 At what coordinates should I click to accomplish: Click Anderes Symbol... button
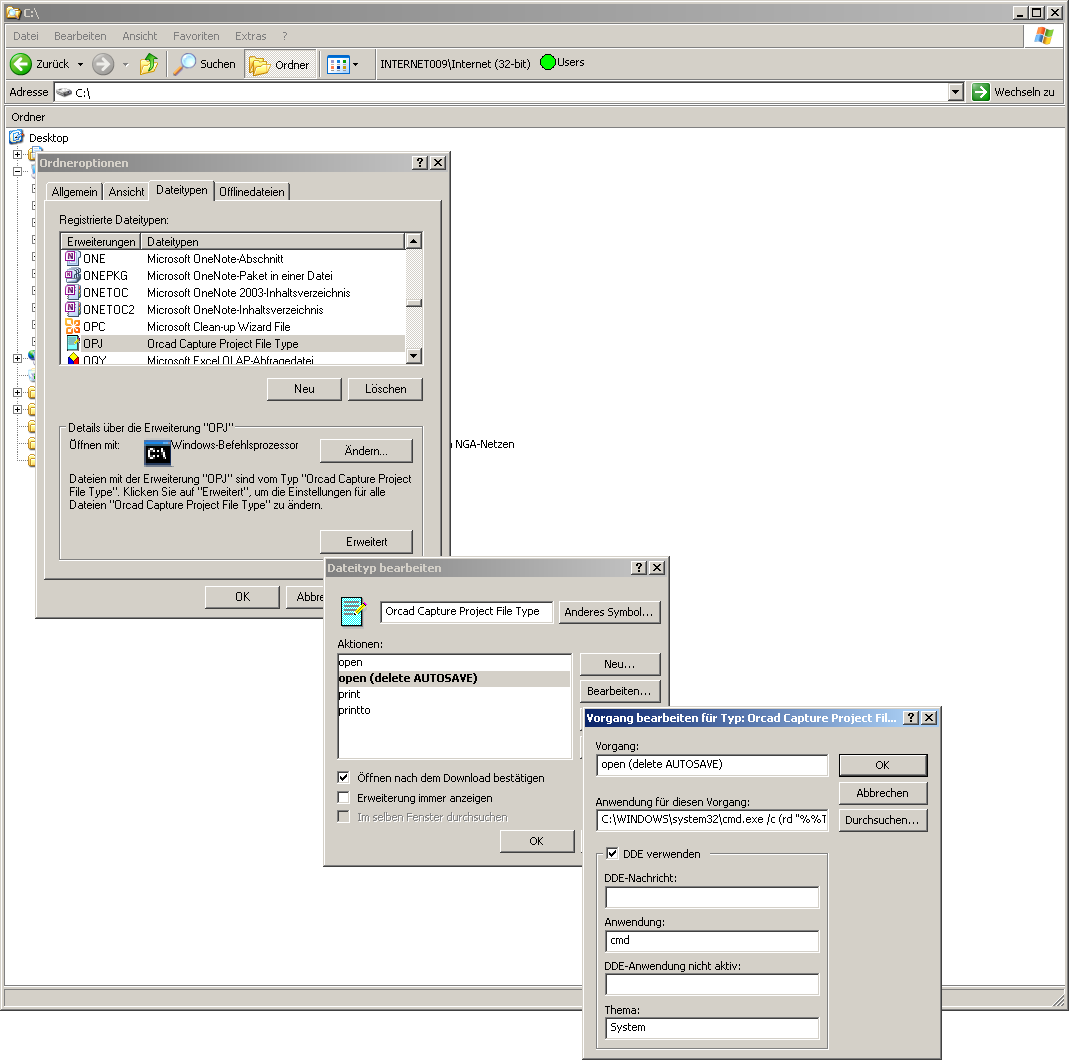click(609, 611)
